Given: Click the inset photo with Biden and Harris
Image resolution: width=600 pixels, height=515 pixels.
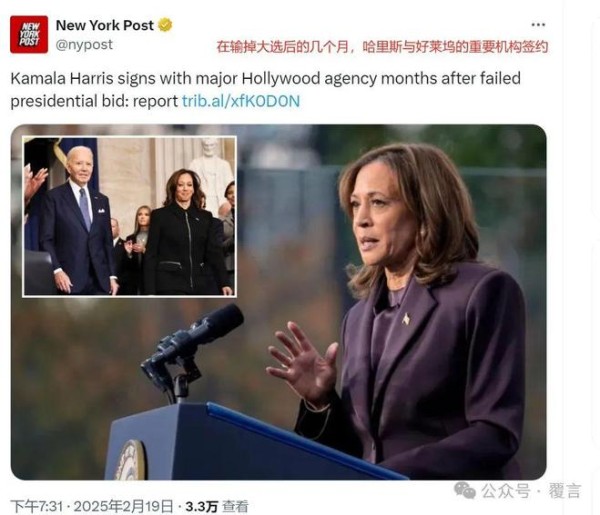Looking at the screenshot, I should (x=129, y=216).
